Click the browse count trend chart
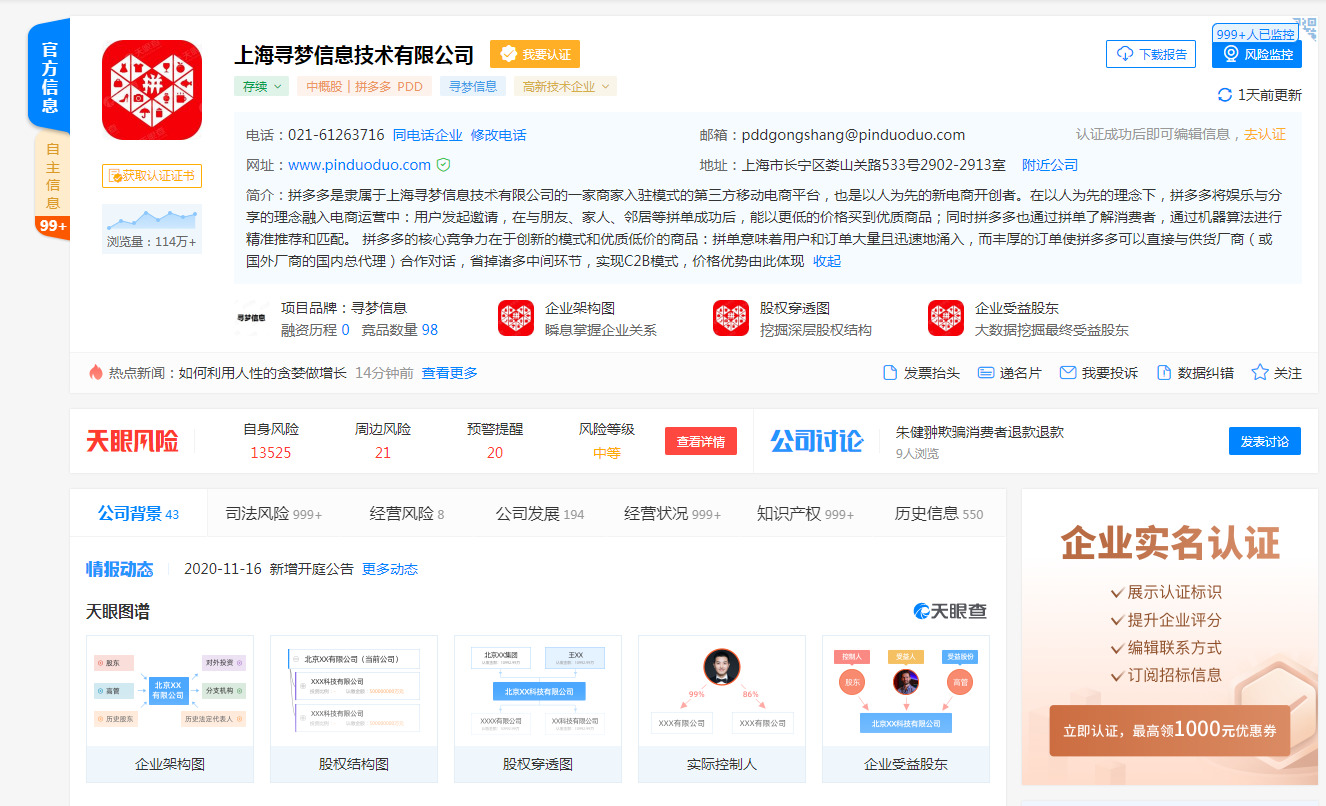 (152, 218)
